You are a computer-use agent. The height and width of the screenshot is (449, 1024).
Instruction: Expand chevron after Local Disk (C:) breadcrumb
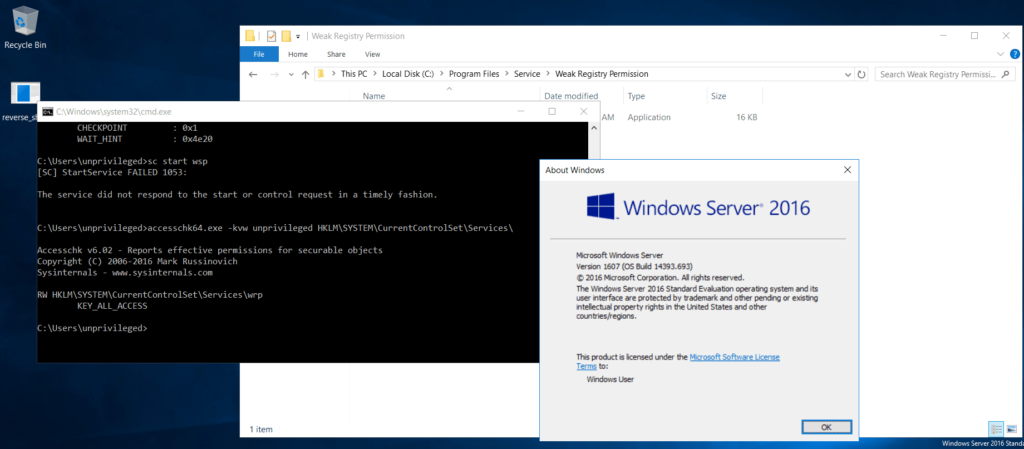pos(441,74)
